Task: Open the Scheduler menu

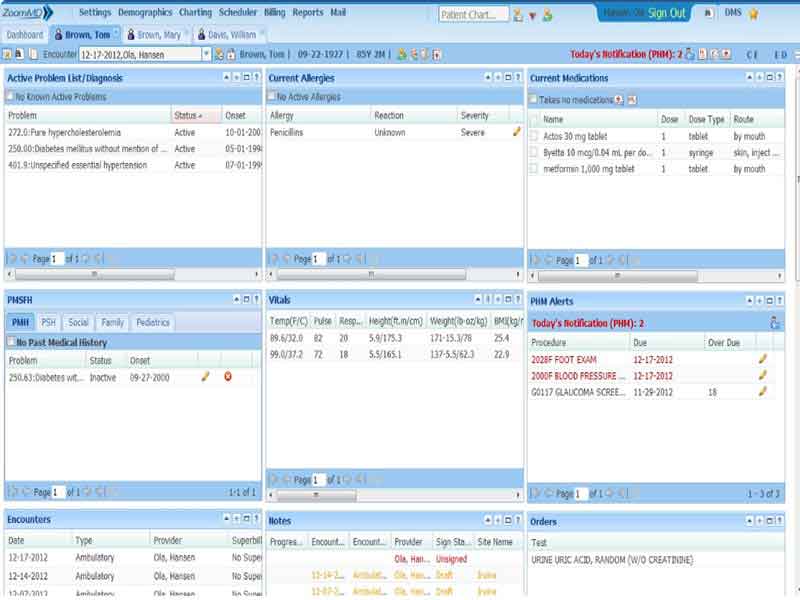Action: click(238, 12)
